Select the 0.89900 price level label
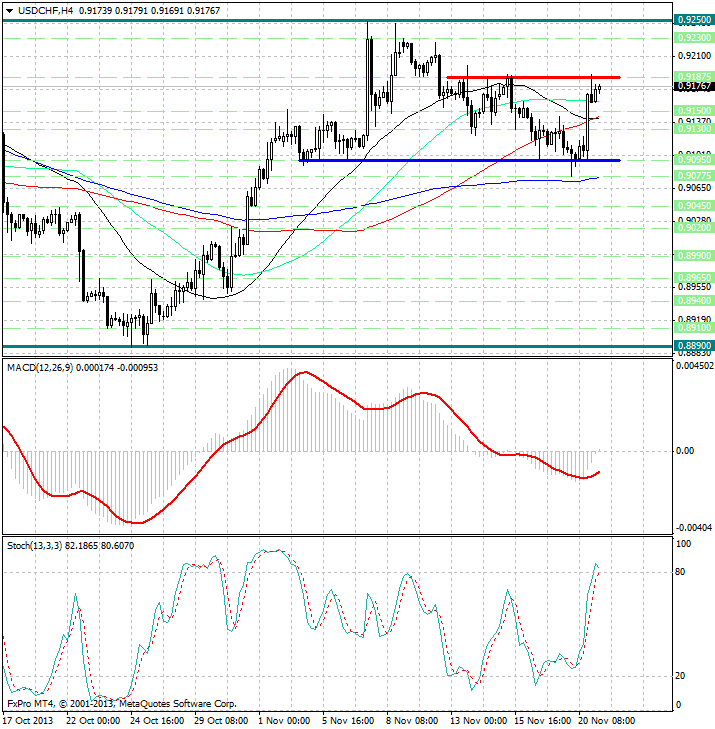This screenshot has height=729, width=715. 694,256
